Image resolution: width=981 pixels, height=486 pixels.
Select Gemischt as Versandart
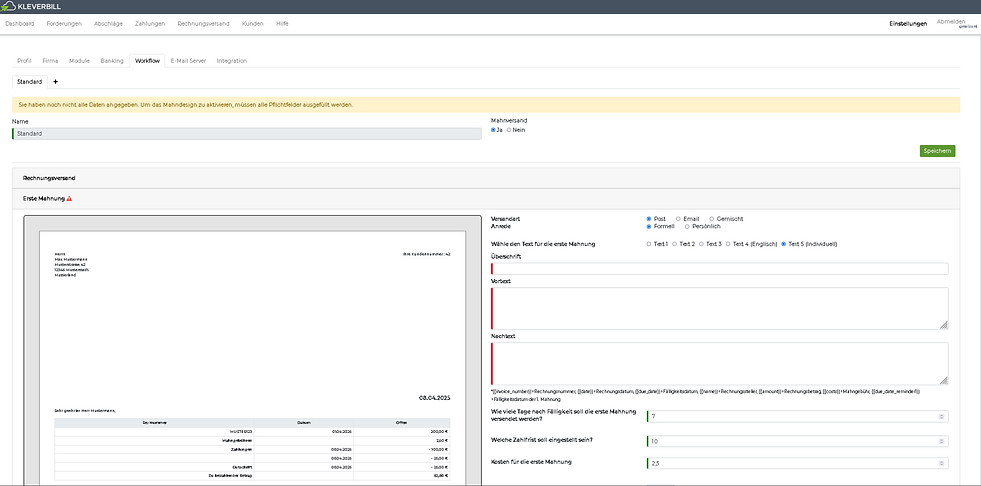coord(711,219)
